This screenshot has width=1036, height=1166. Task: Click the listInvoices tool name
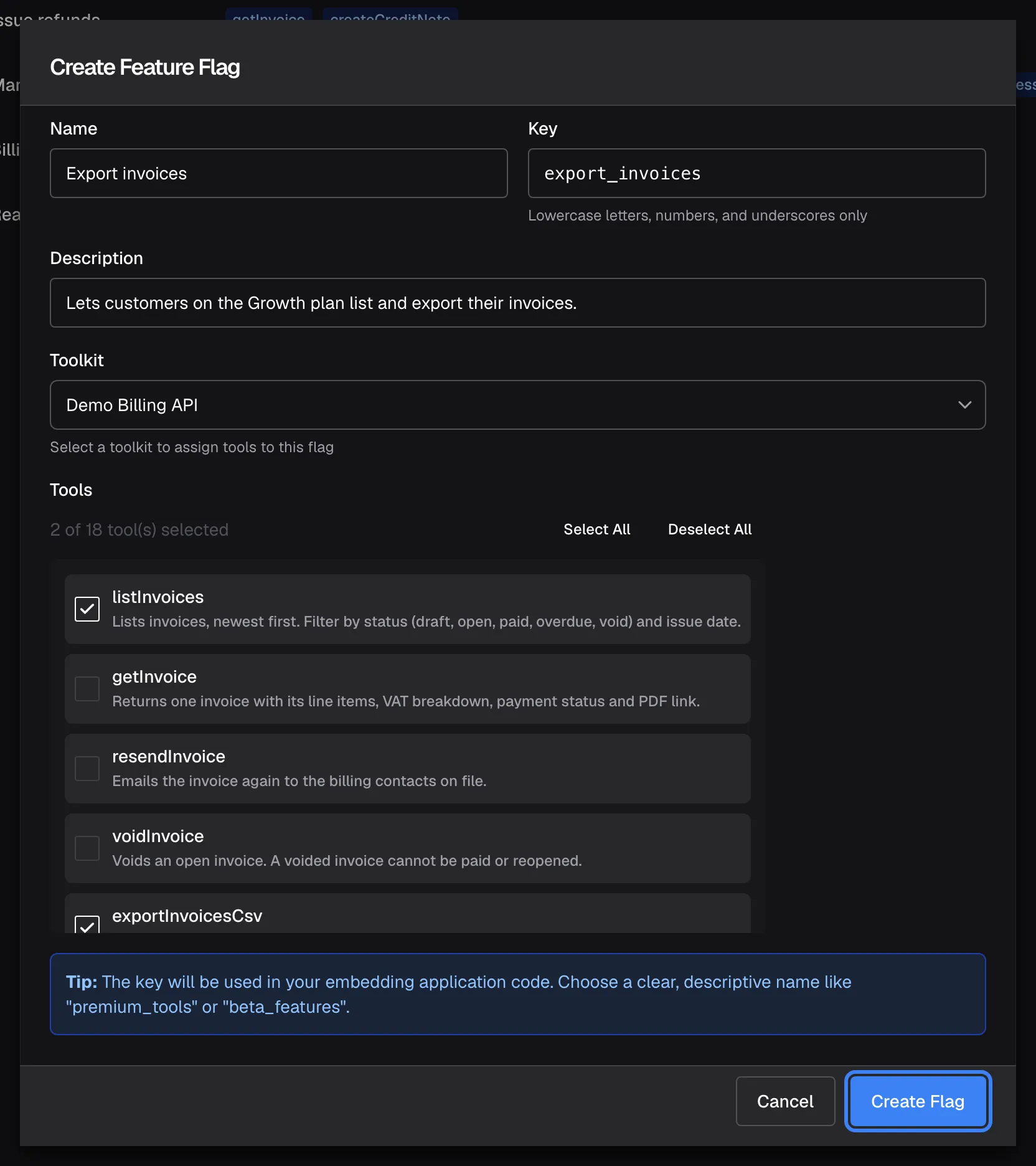tap(158, 597)
